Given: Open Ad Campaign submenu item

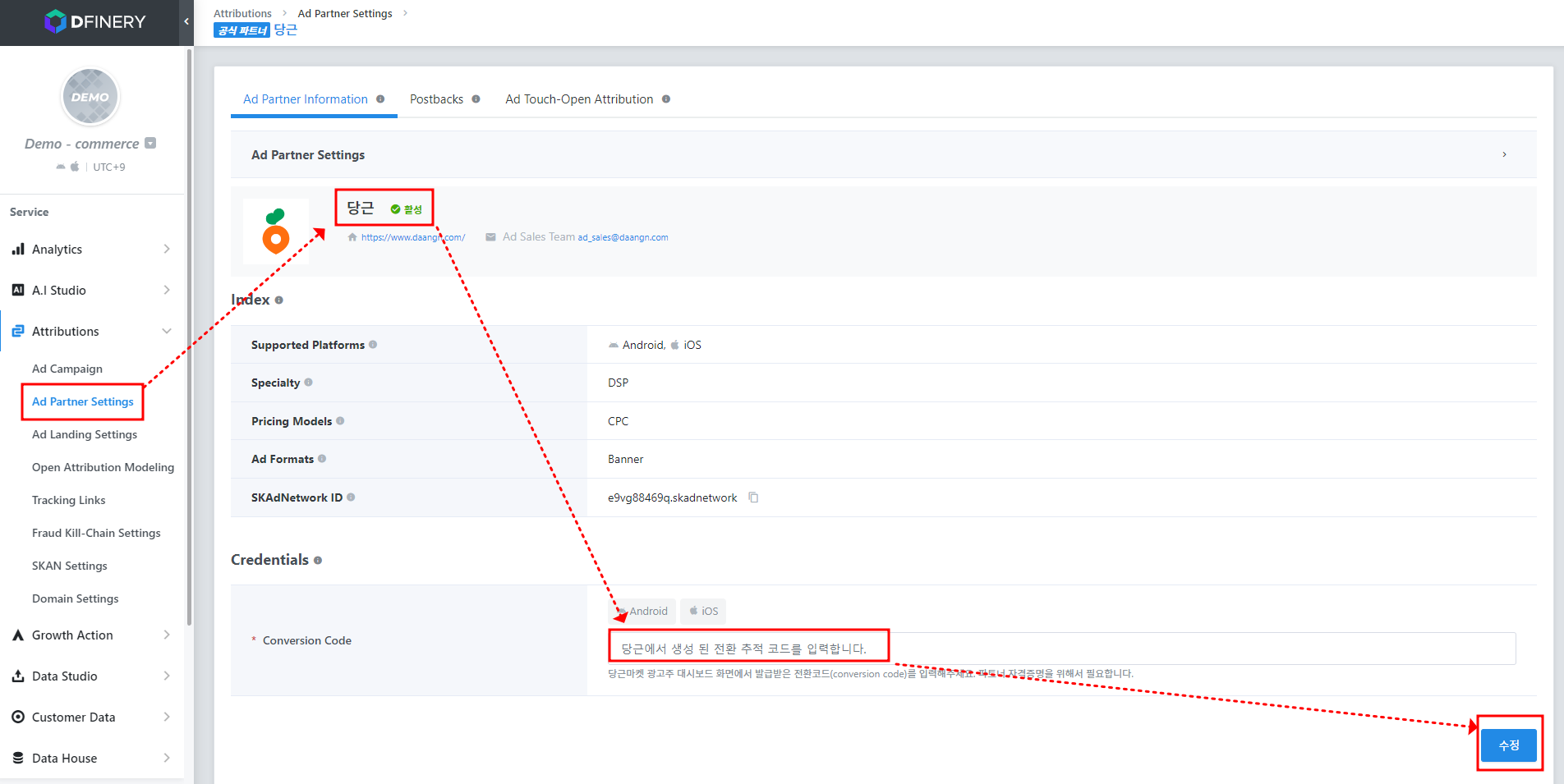Looking at the screenshot, I should (67, 369).
